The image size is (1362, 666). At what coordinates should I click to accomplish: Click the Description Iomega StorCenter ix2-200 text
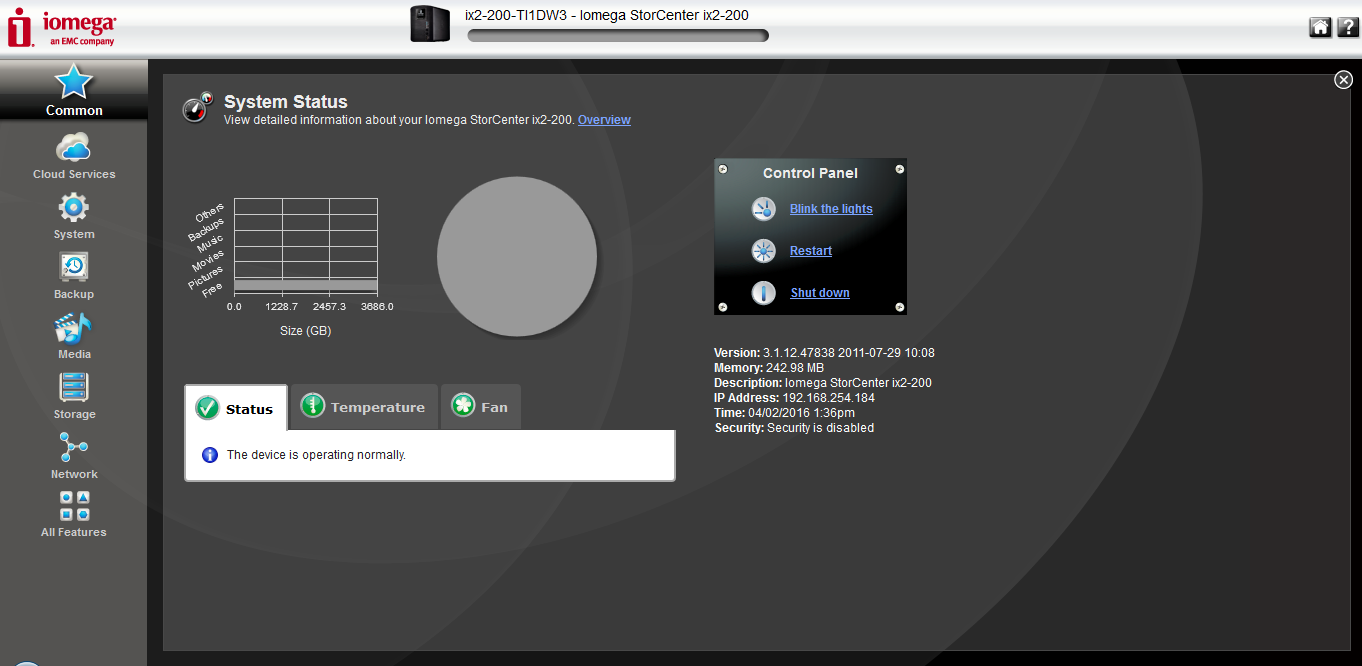coord(823,383)
